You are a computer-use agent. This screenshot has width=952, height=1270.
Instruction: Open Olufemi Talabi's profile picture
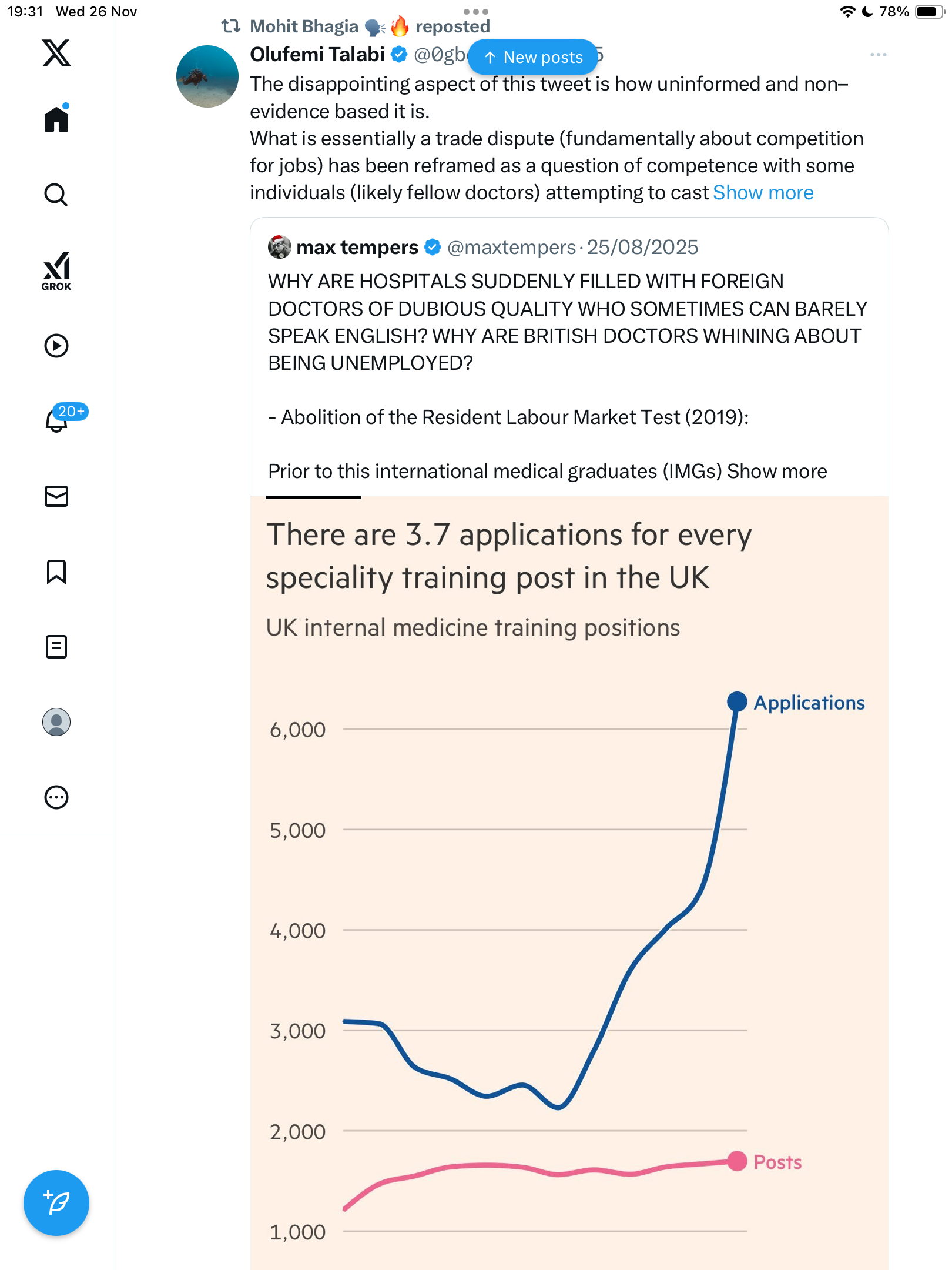pos(207,76)
